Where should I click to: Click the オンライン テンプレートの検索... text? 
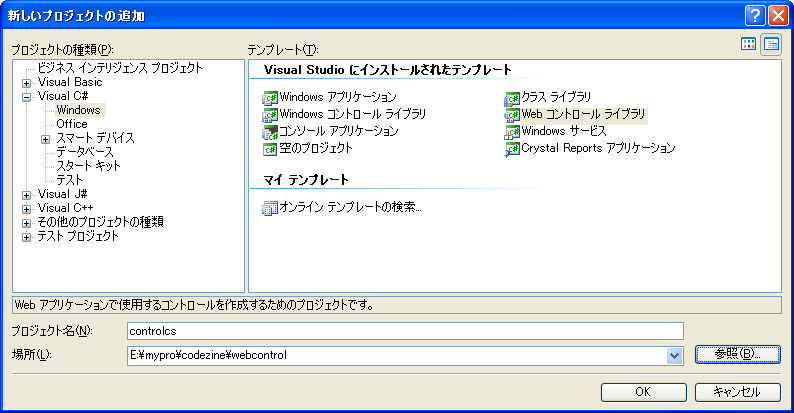(350, 207)
